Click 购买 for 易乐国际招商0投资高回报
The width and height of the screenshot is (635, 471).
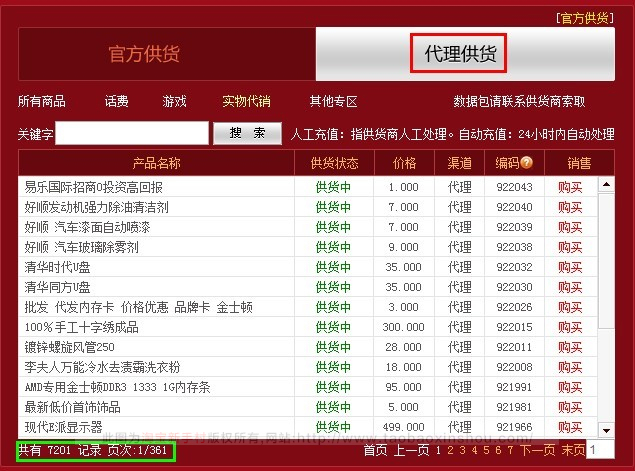570,187
